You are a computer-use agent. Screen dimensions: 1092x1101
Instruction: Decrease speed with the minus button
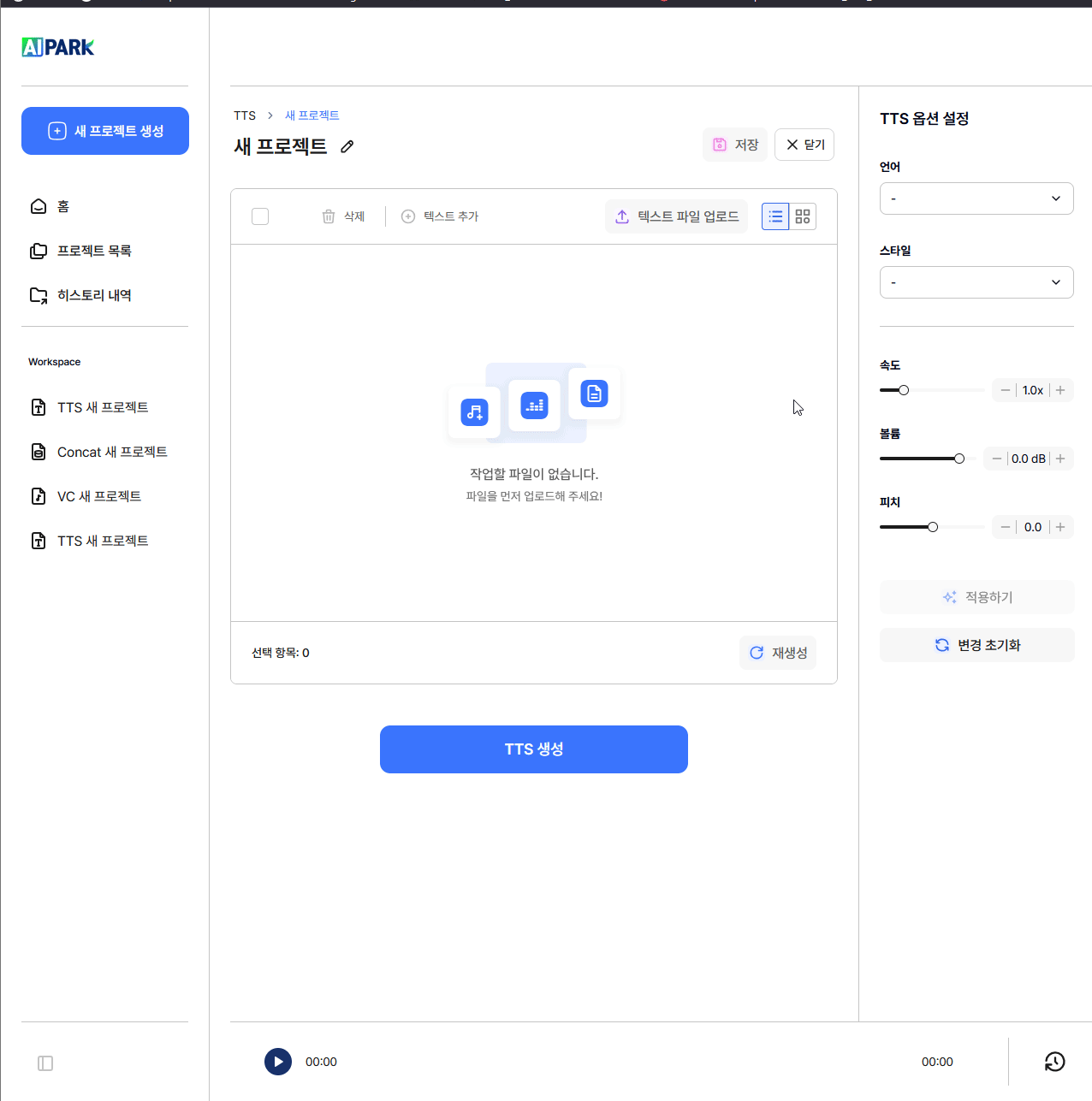(x=1005, y=390)
